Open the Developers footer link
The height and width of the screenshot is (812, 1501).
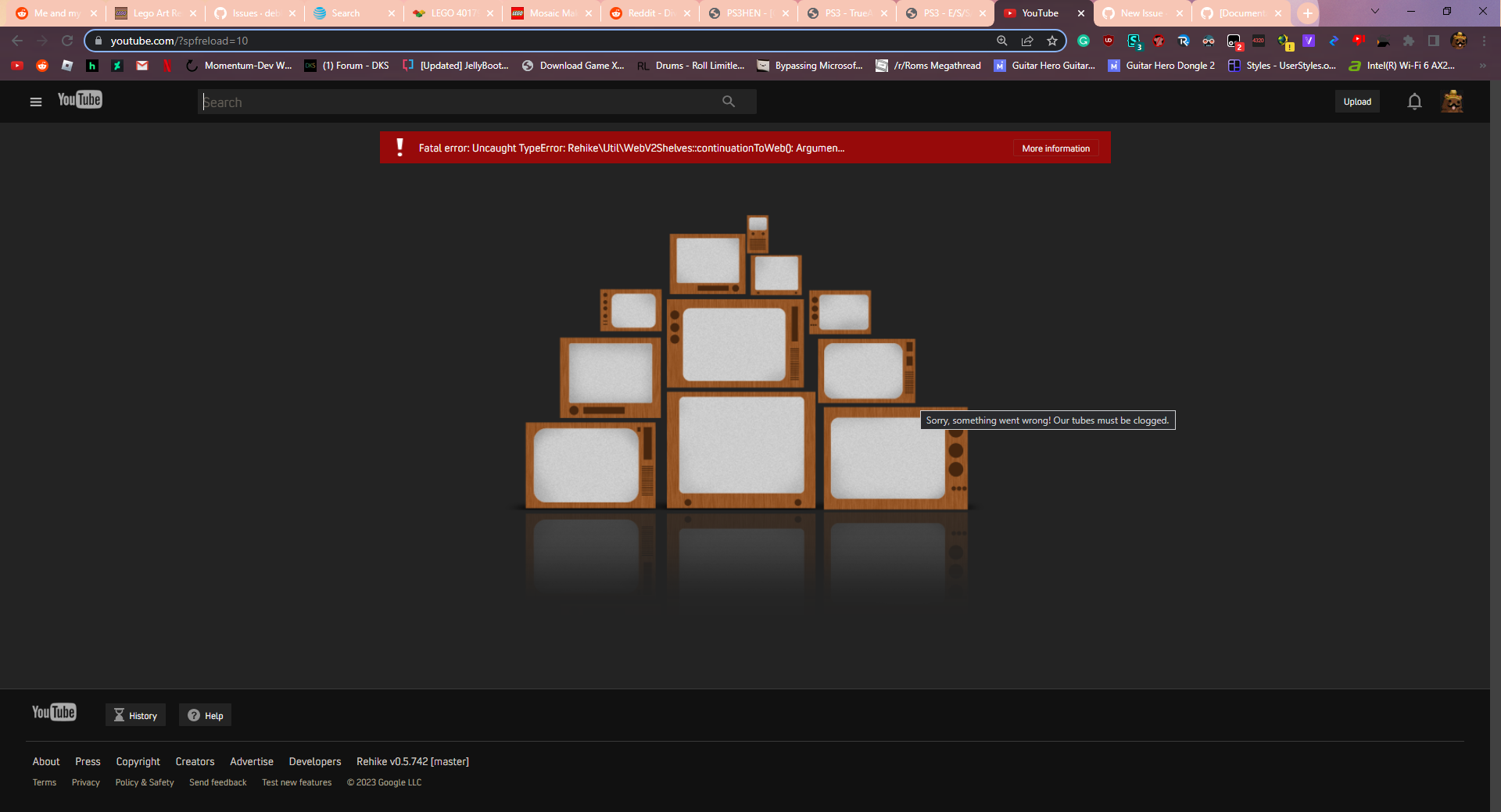(x=315, y=761)
